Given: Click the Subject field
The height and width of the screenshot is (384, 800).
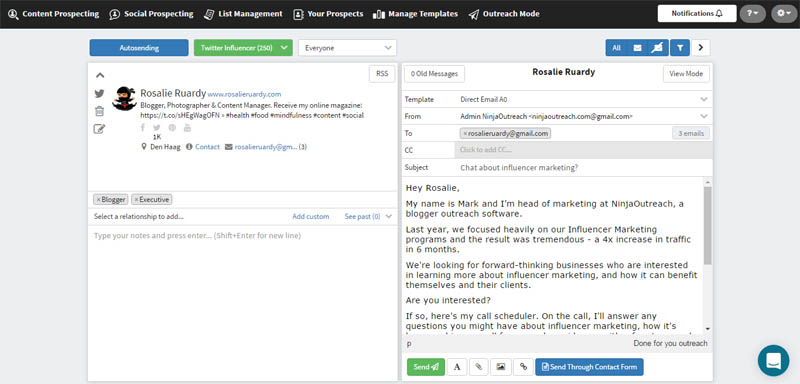Looking at the screenshot, I should pos(584,167).
